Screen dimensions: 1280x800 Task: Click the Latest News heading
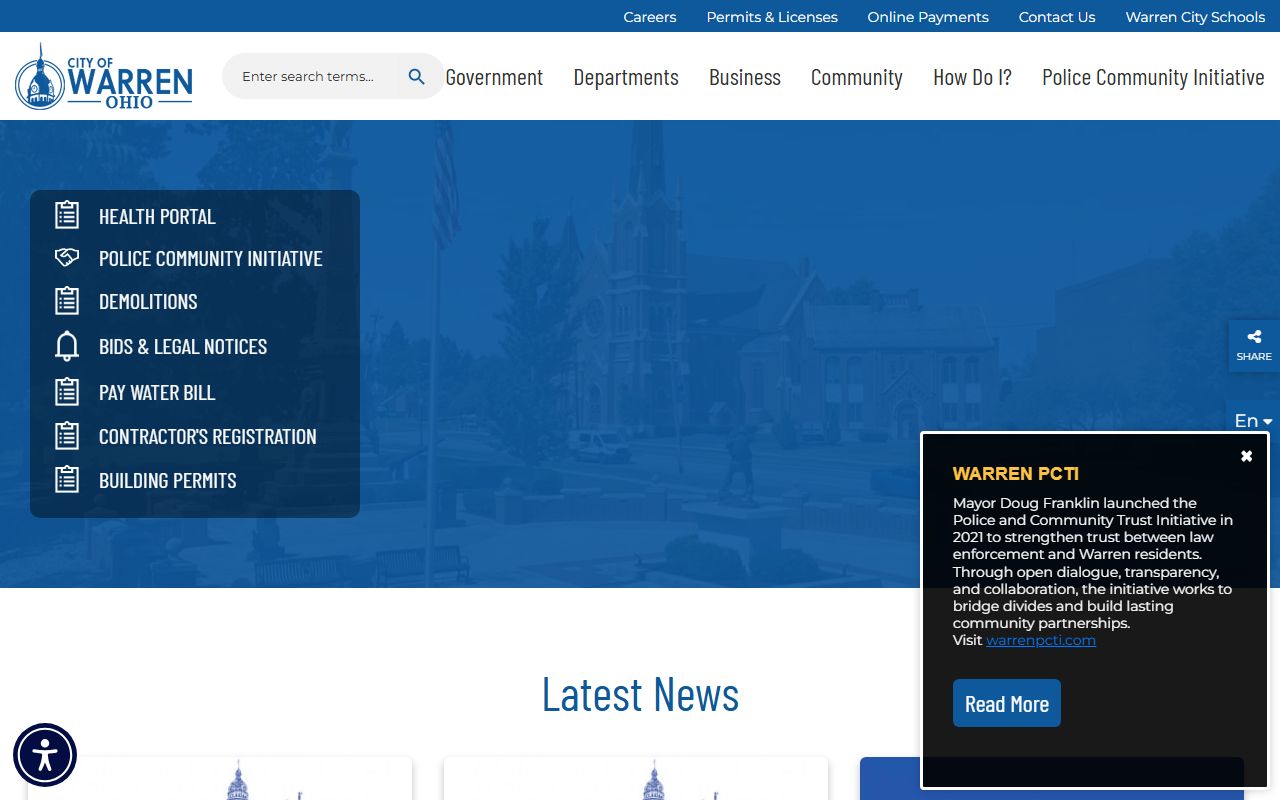click(640, 693)
